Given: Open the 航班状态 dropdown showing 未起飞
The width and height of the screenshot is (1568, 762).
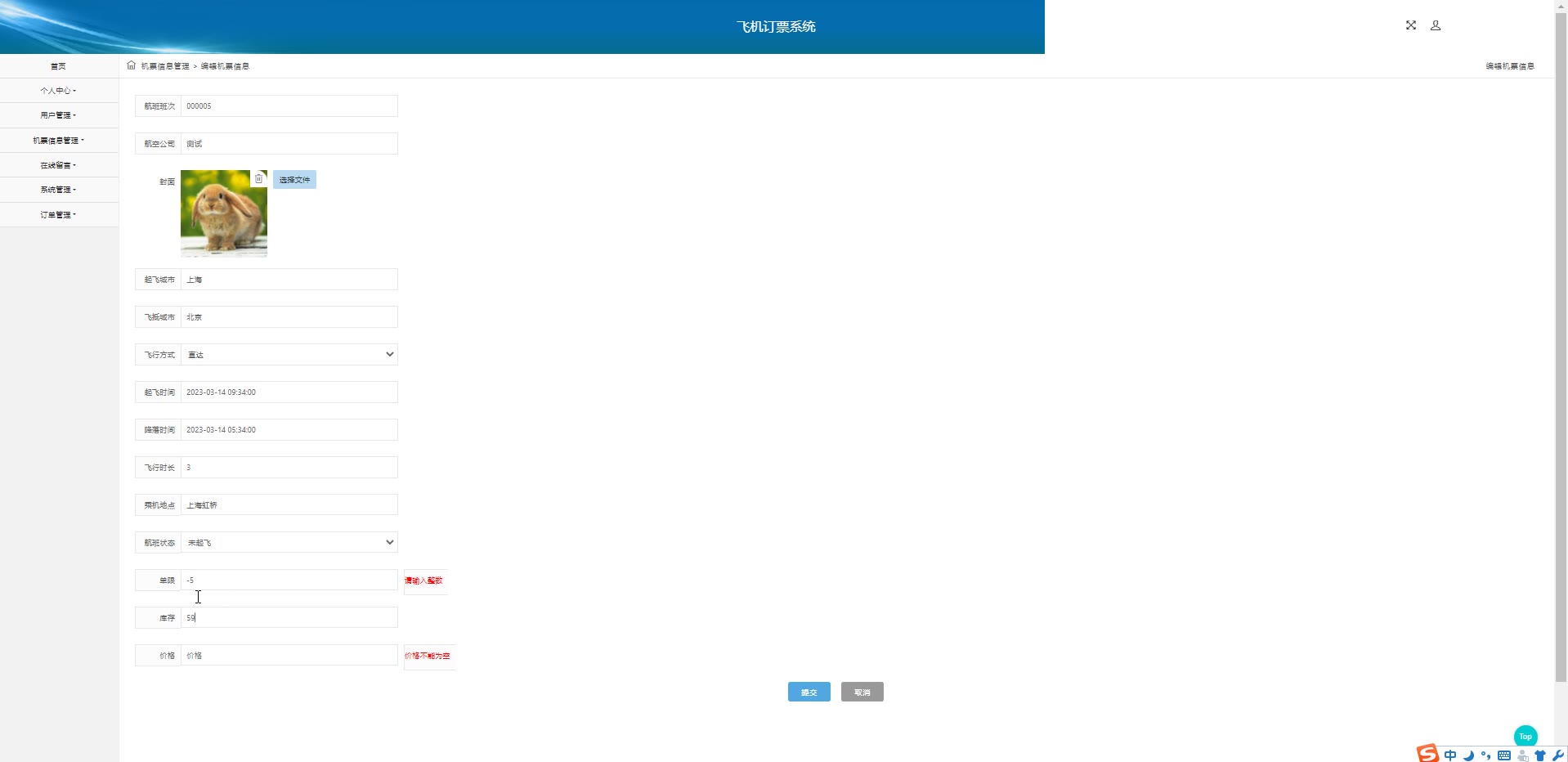Looking at the screenshot, I should point(289,543).
